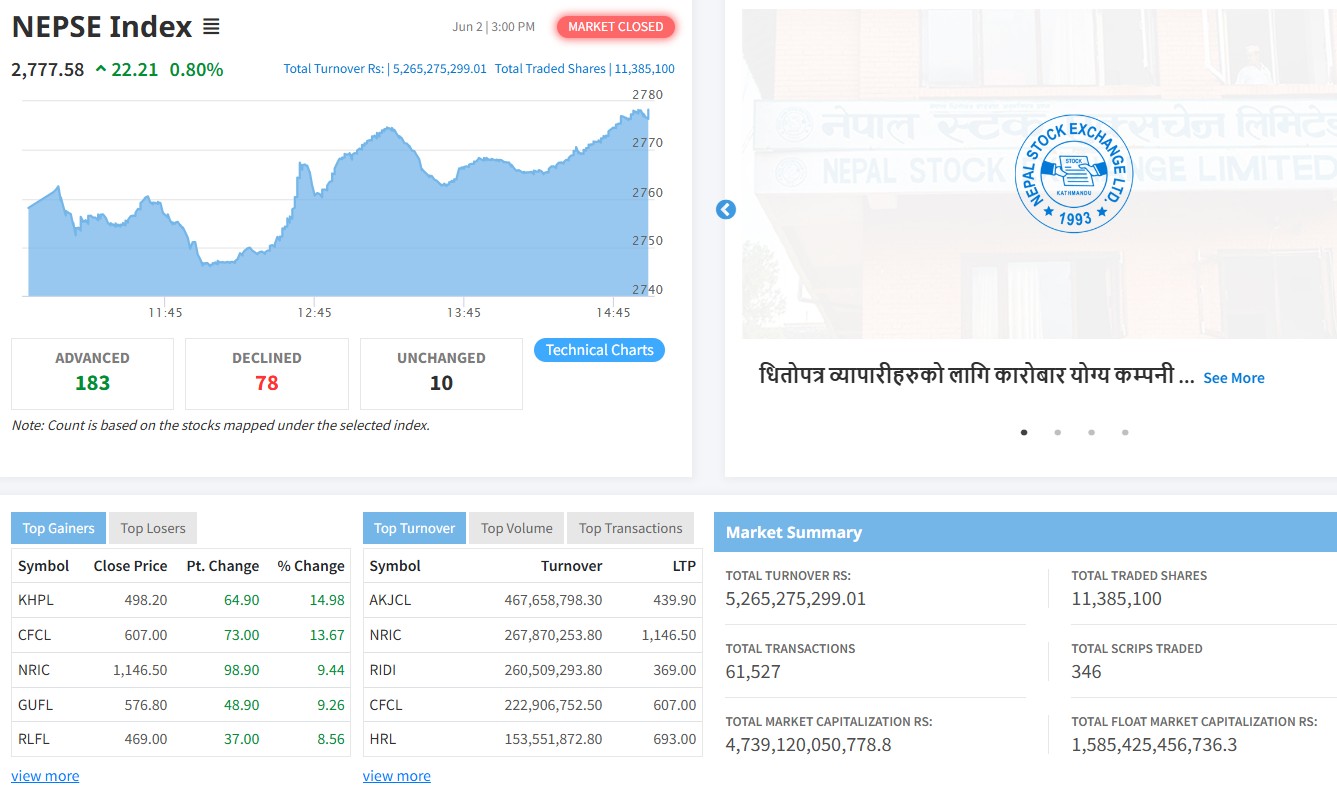Switch to the Top Gainers tab
Image resolution: width=1337 pixels, height=795 pixels.
[58, 528]
